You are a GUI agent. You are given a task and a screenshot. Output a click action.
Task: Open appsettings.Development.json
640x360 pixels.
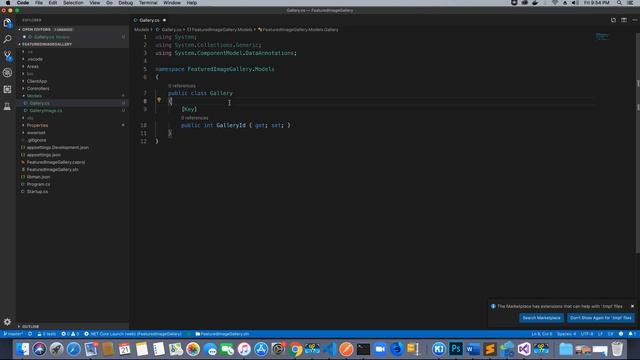(x=57, y=147)
